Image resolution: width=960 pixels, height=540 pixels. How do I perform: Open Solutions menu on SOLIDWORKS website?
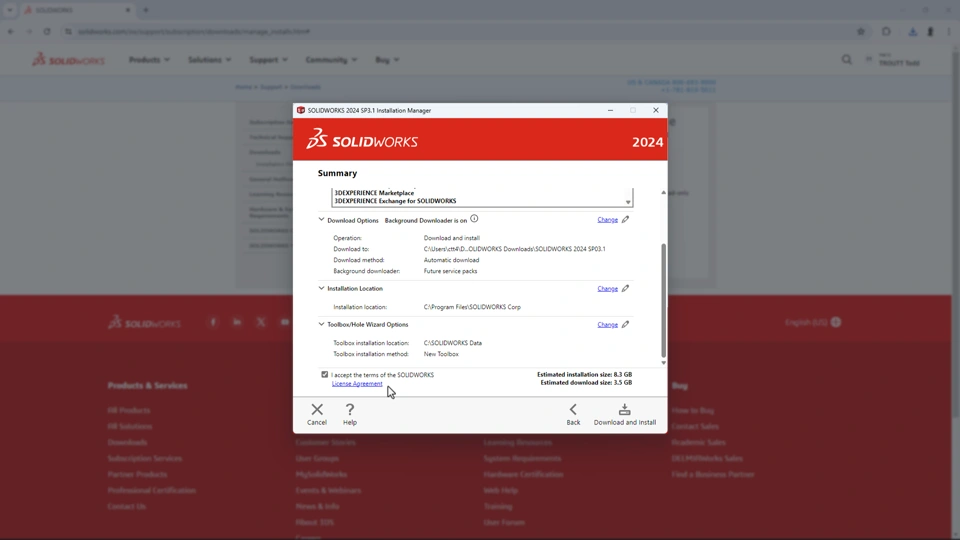(209, 59)
